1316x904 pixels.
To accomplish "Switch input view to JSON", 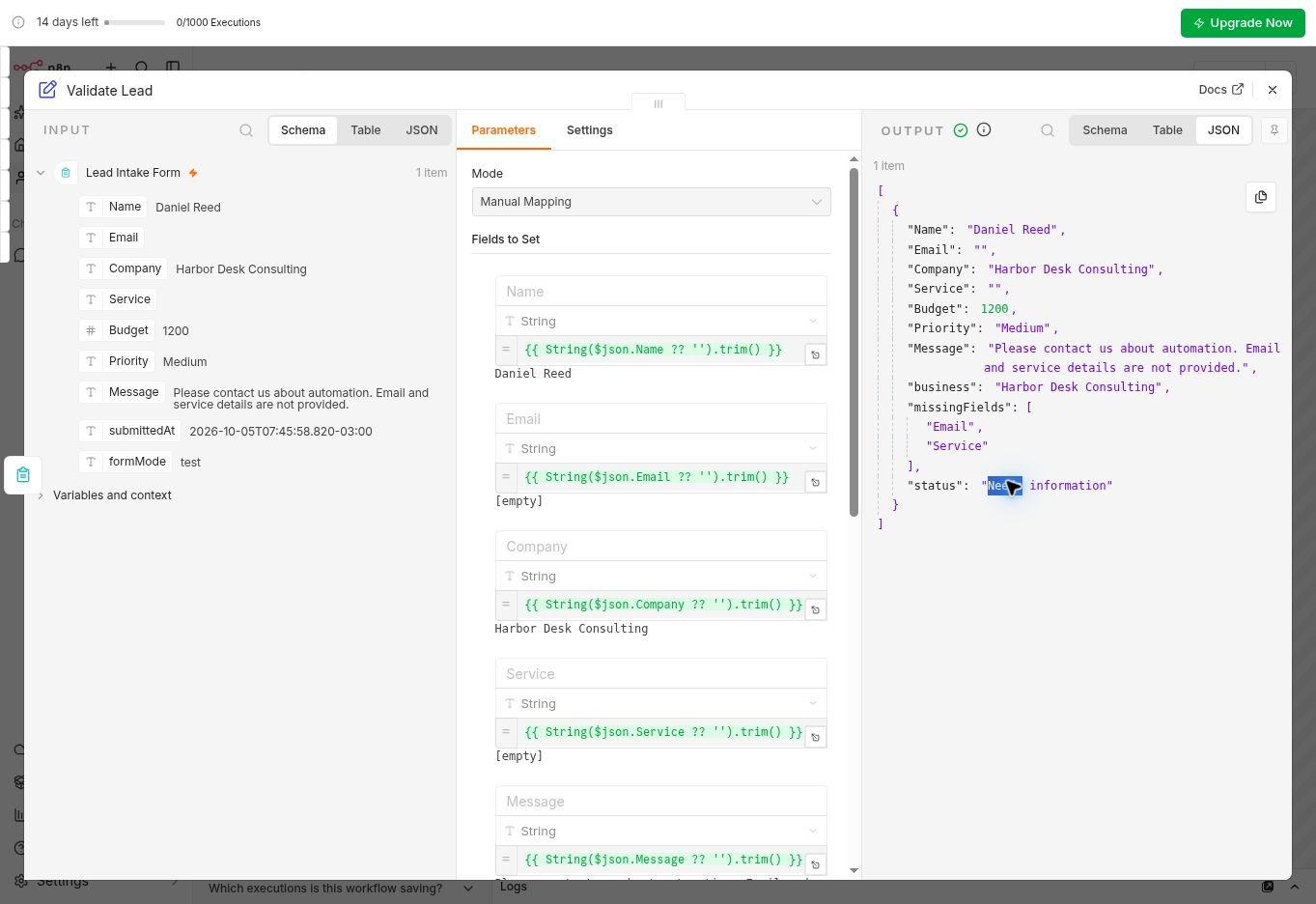I will tap(421, 130).
